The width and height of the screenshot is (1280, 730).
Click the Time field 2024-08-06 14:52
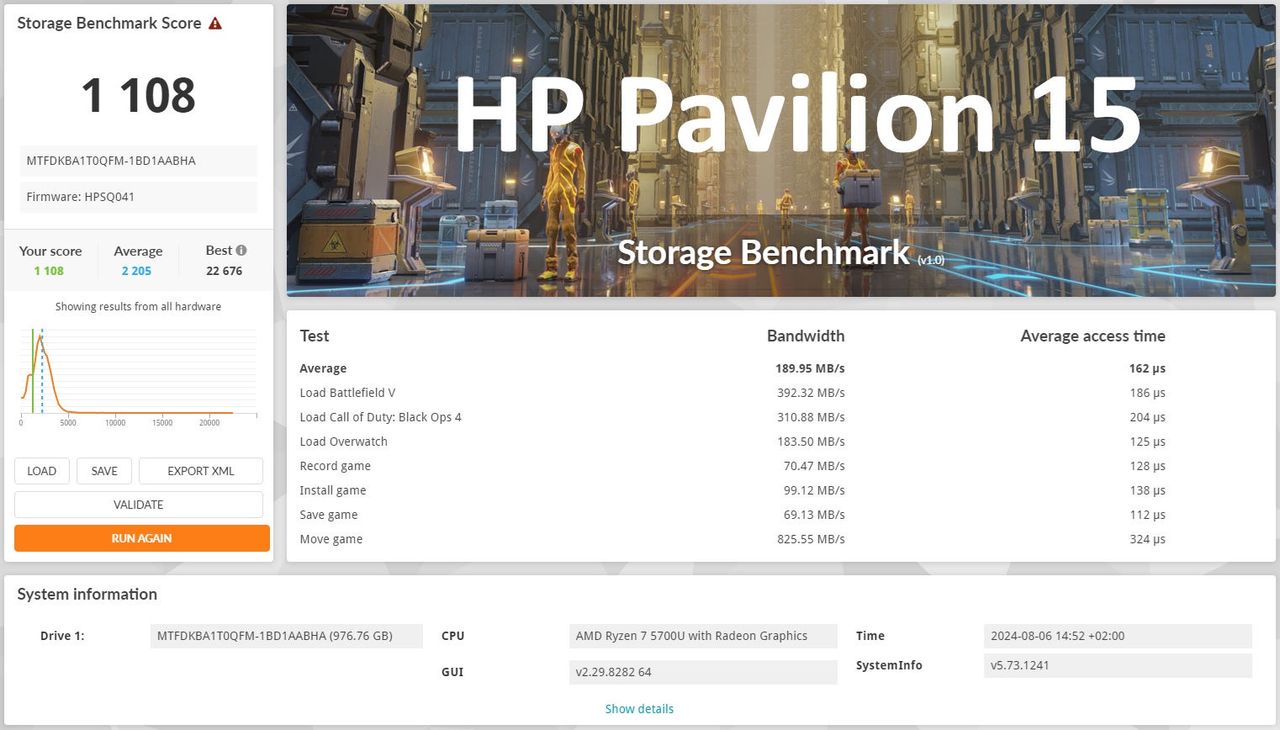1118,636
